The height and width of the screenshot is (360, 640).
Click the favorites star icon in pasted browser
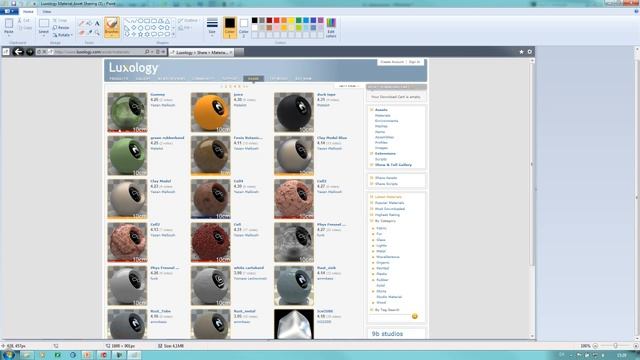[x=521, y=52]
